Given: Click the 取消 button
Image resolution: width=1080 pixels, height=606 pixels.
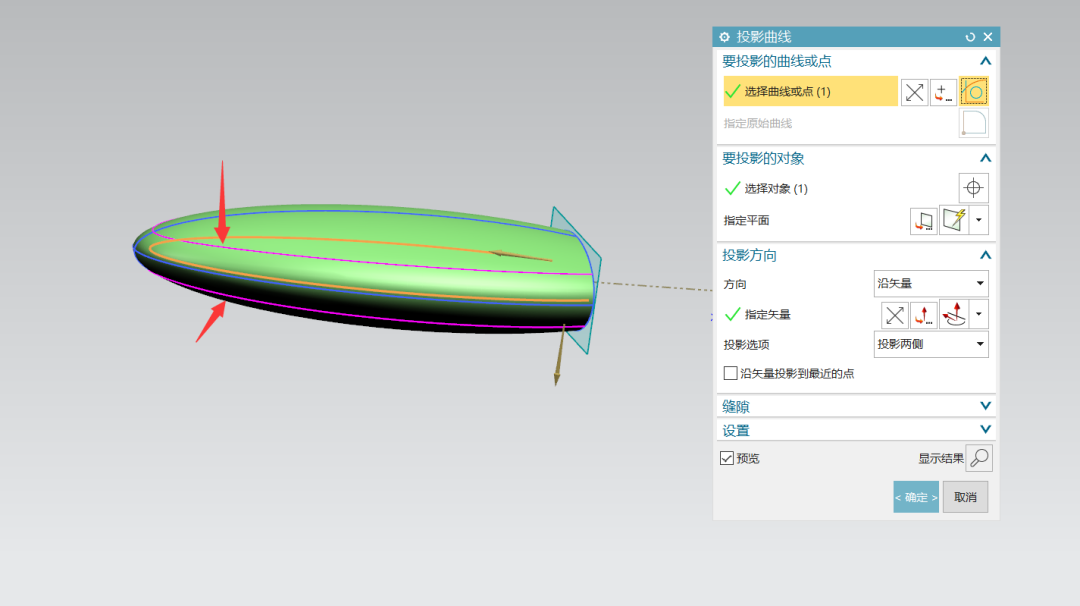Looking at the screenshot, I should (965, 497).
